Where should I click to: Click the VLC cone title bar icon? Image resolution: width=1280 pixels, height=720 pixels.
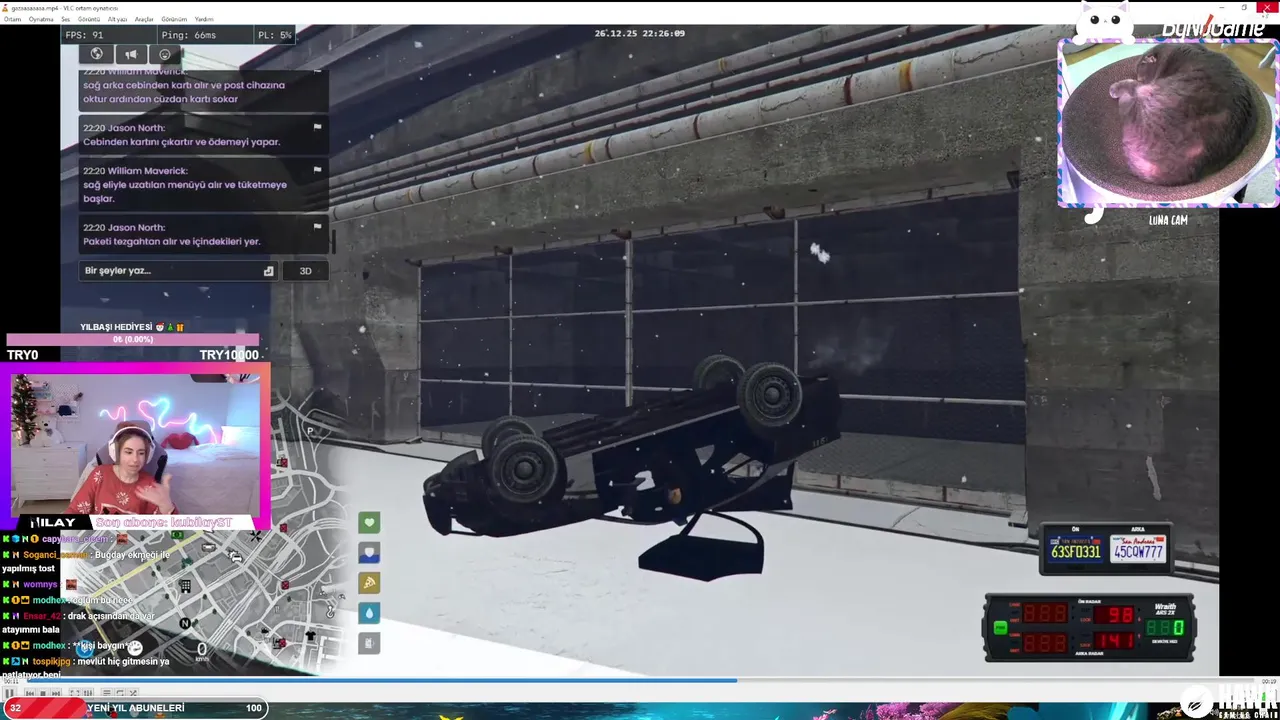(x=5, y=7)
